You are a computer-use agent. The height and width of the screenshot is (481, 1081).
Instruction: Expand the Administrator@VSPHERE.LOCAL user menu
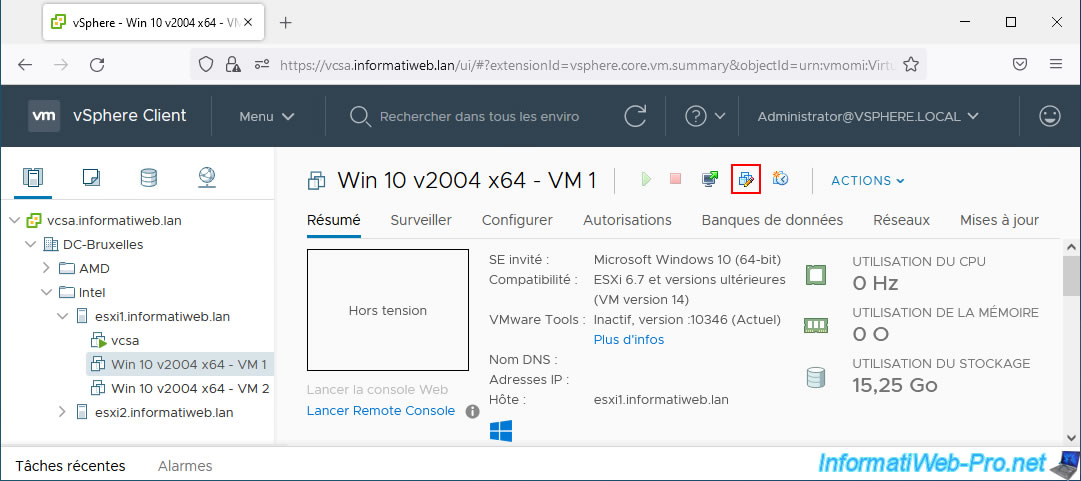[x=867, y=116]
